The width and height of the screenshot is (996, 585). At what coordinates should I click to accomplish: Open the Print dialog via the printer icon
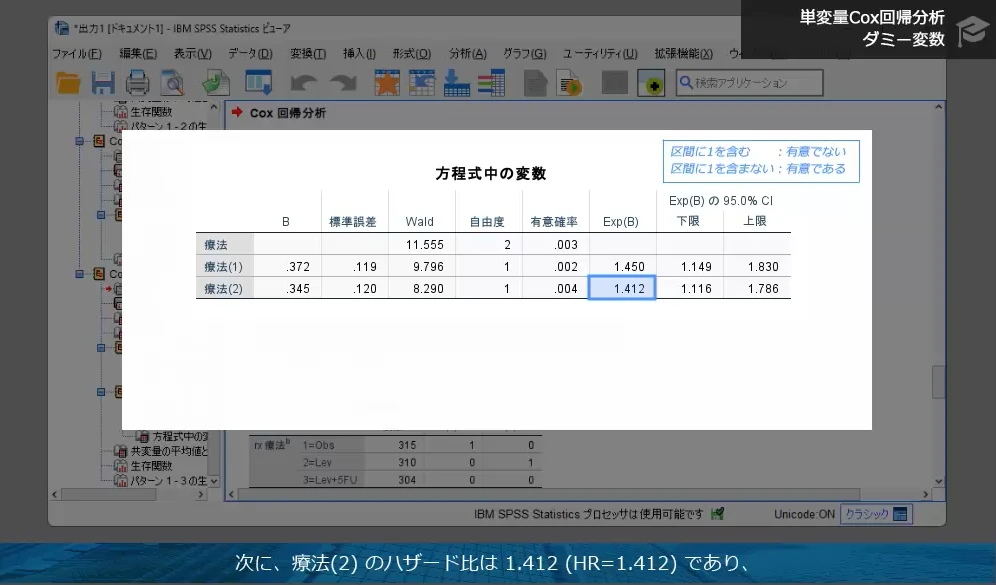(136, 82)
